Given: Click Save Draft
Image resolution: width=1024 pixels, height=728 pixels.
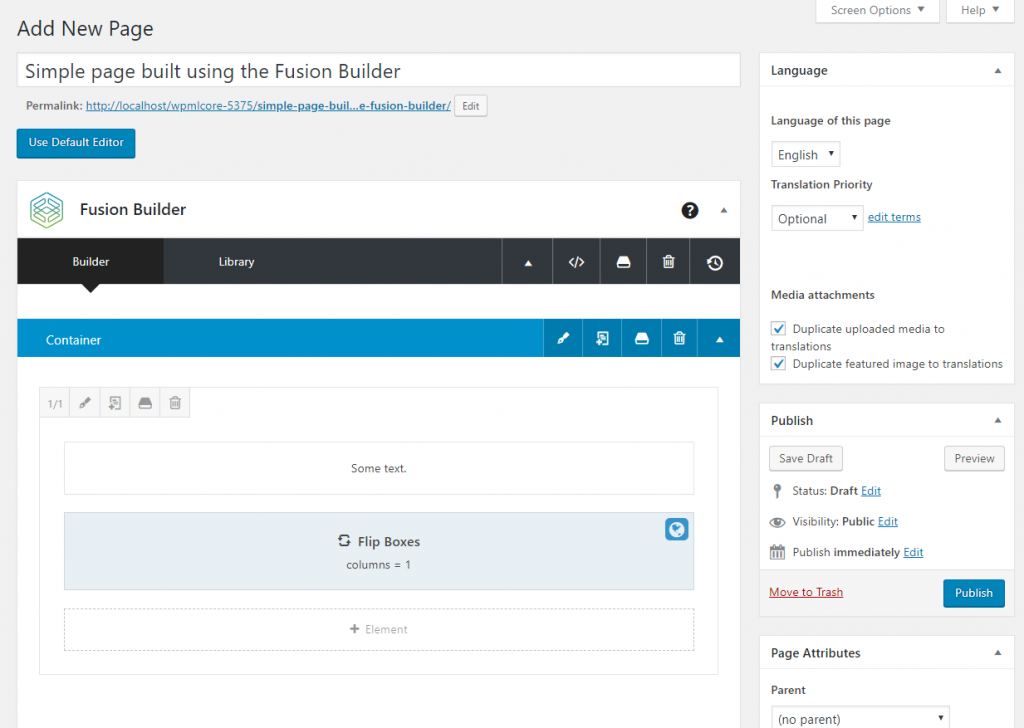Looking at the screenshot, I should 806,458.
